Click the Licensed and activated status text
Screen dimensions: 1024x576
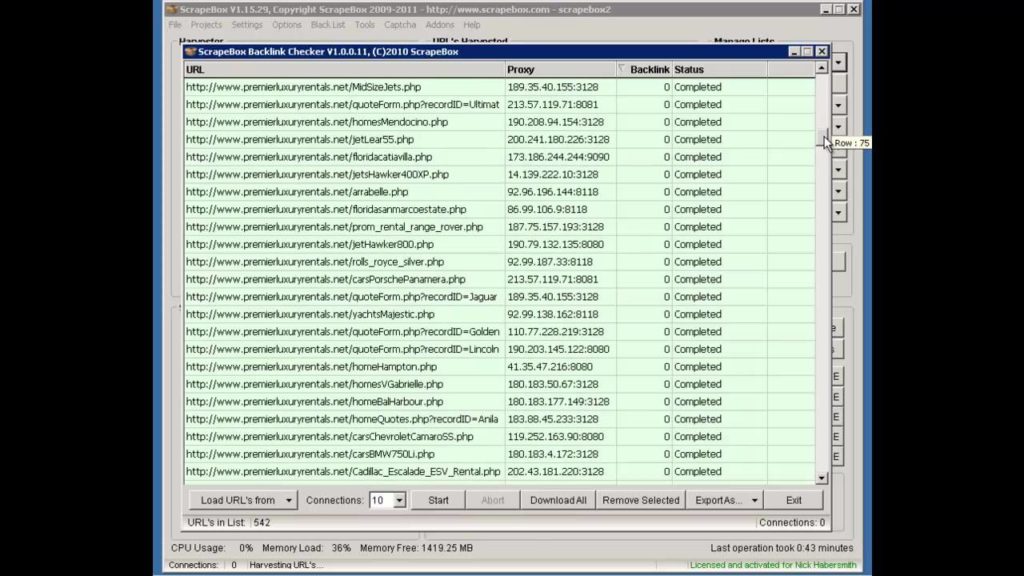click(773, 565)
